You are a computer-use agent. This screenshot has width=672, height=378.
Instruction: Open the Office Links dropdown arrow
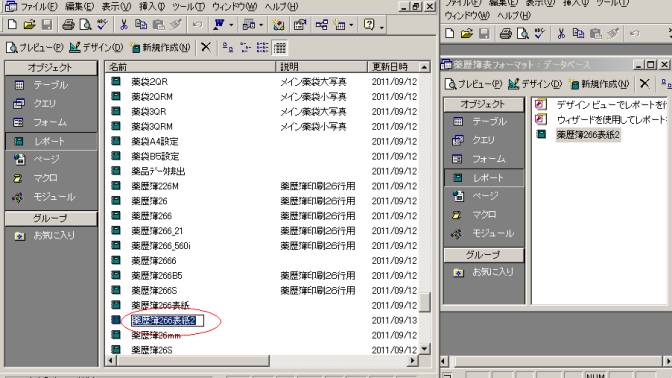click(231, 25)
